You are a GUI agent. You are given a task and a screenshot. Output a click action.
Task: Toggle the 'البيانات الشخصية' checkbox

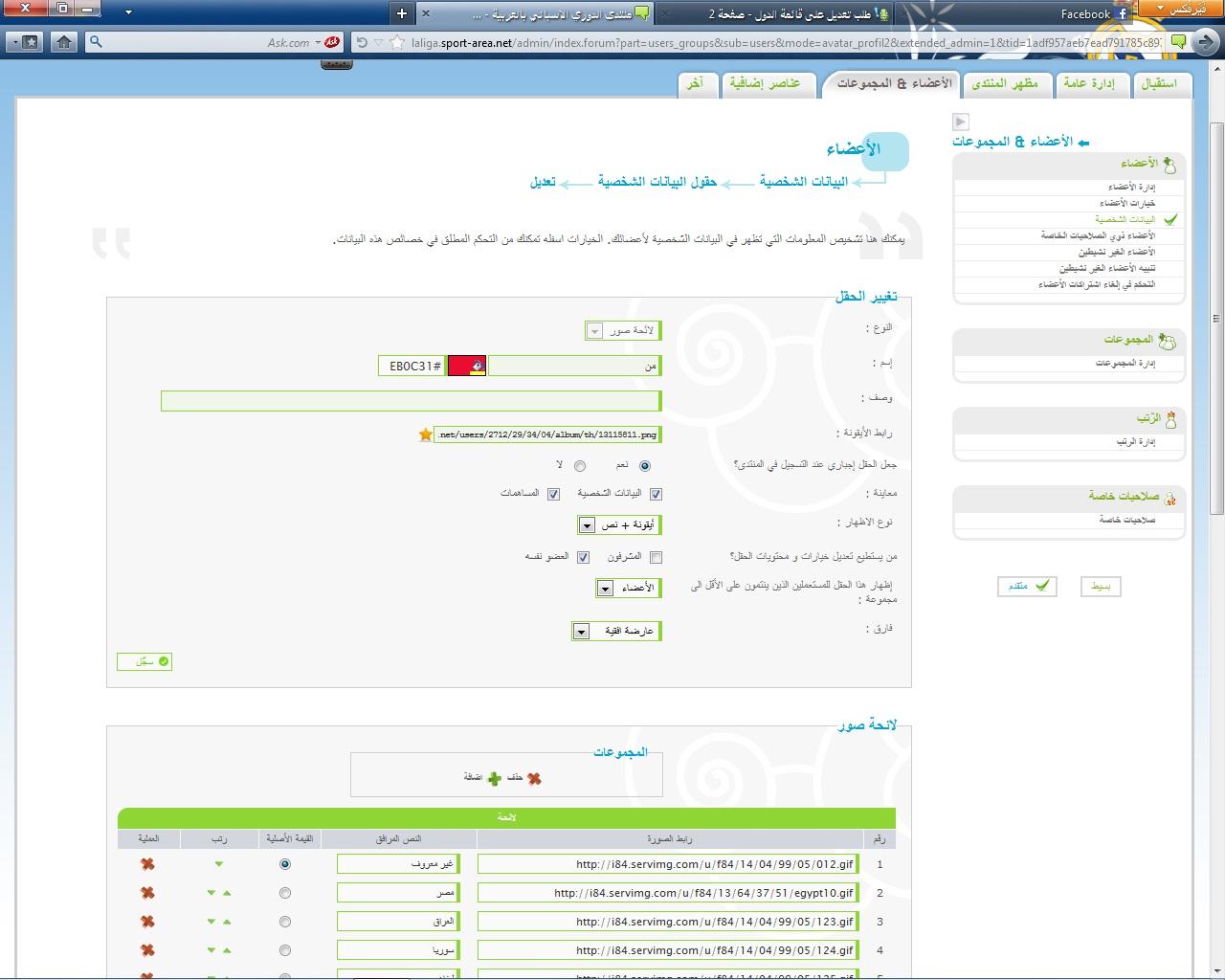[656, 495]
